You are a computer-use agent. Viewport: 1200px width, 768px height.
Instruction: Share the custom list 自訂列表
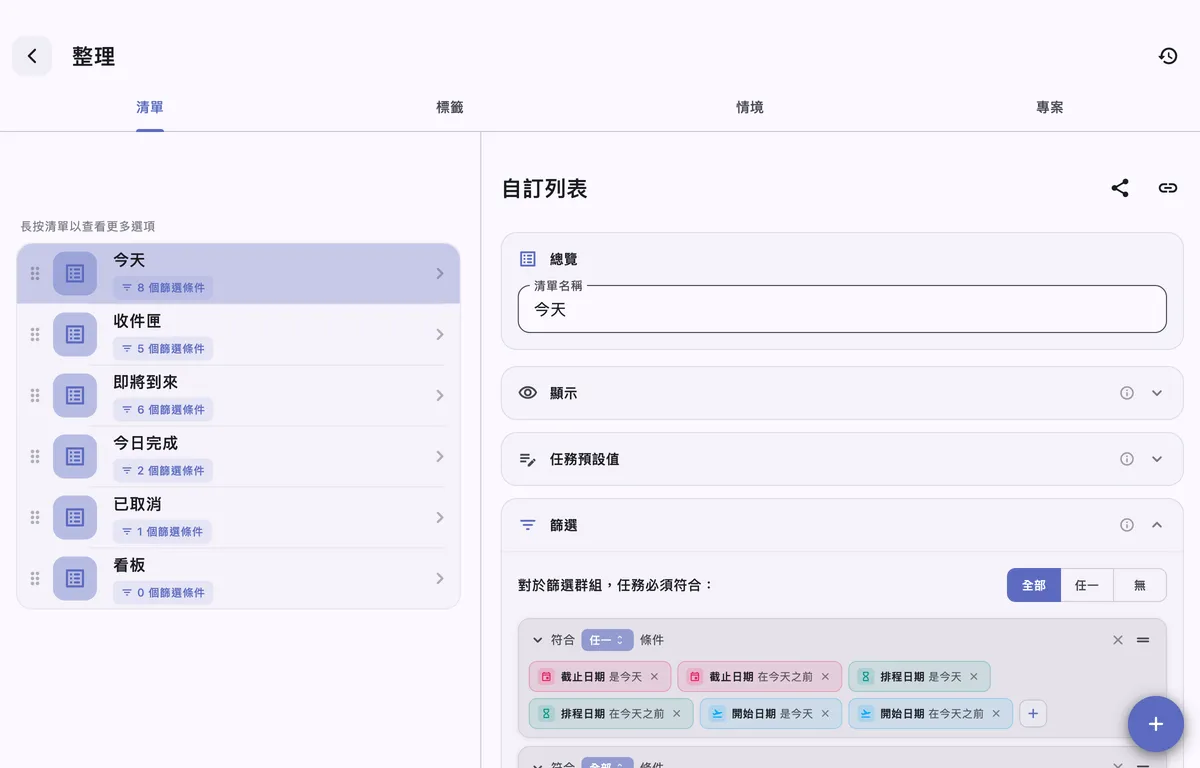(x=1120, y=188)
